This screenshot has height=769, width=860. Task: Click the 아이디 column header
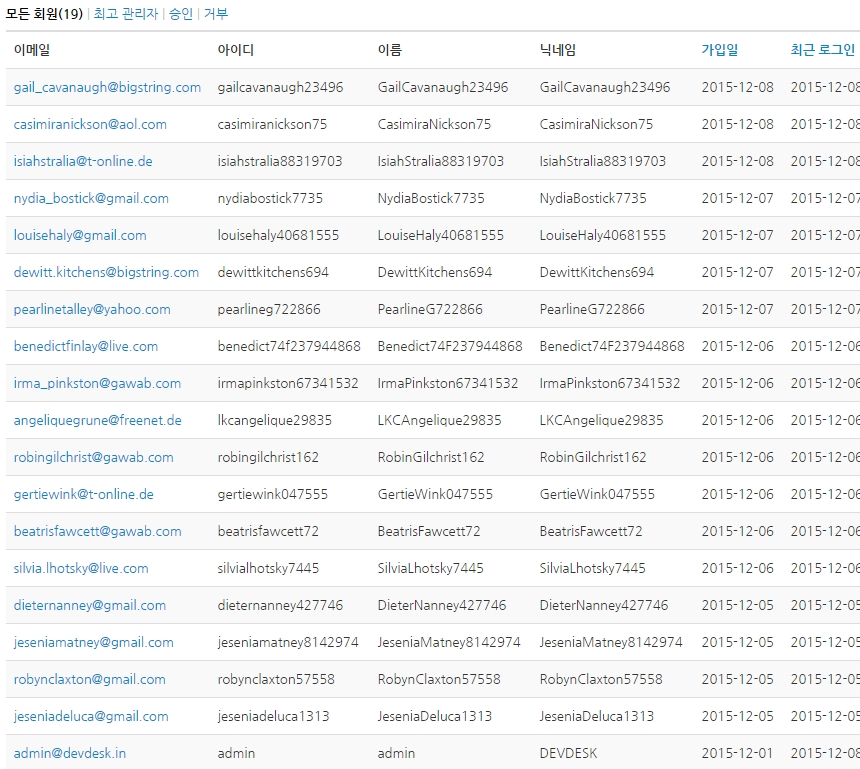[x=235, y=50]
